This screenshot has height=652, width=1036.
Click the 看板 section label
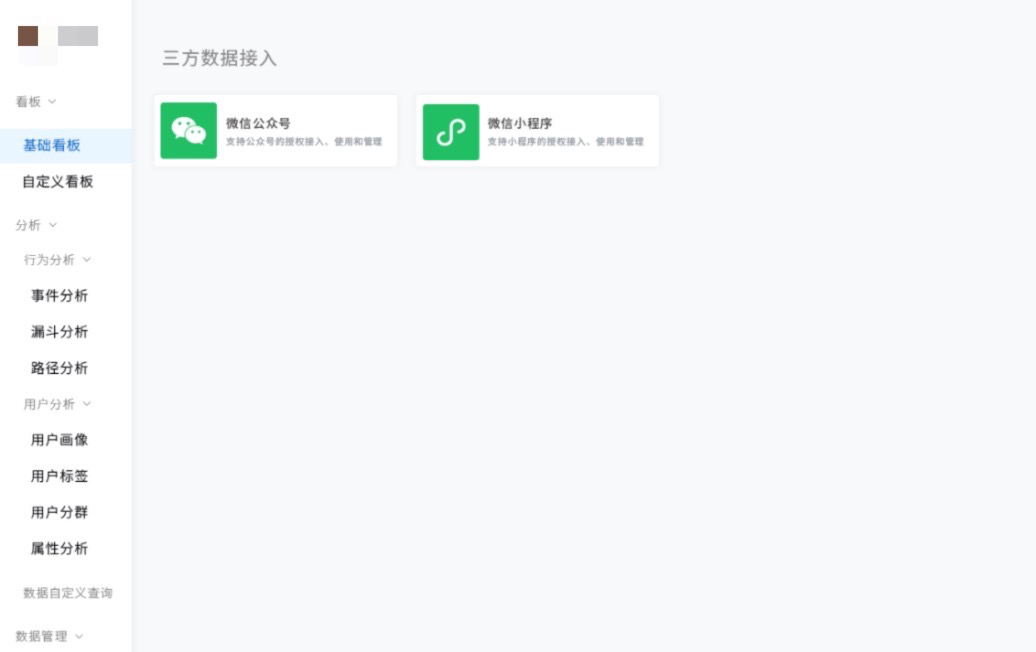[28, 101]
